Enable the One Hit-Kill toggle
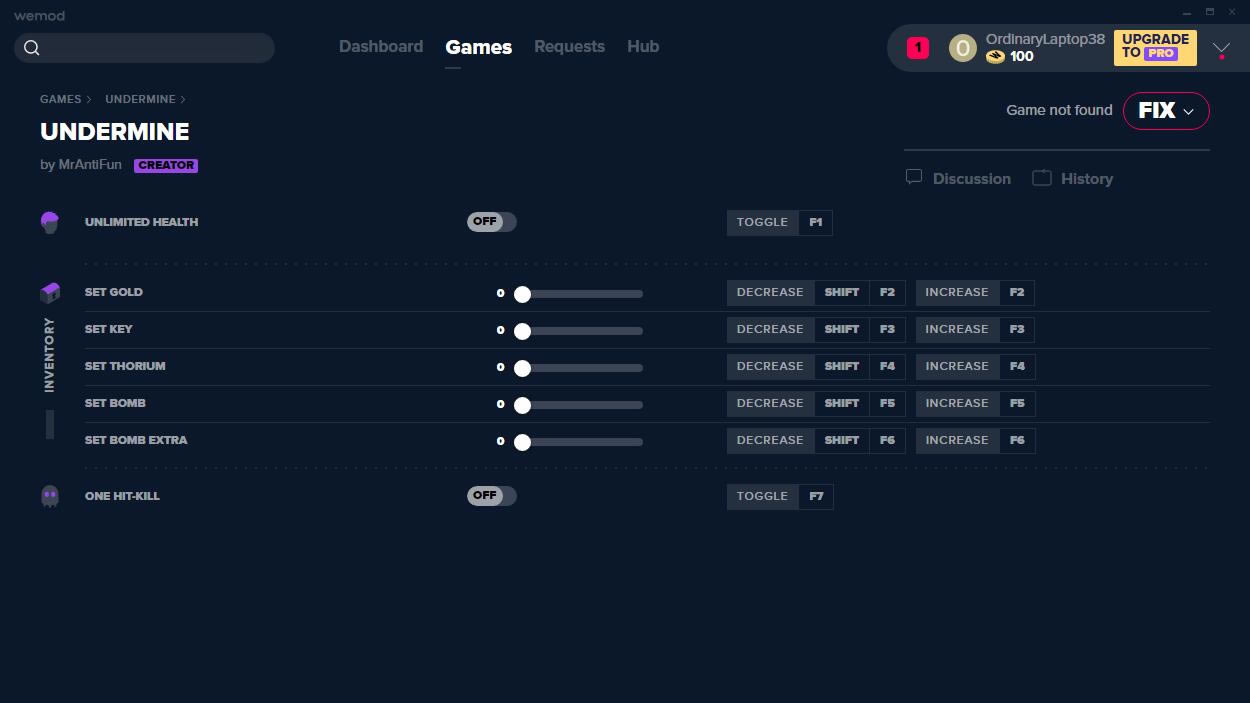The height and width of the screenshot is (703, 1250). 491,496
